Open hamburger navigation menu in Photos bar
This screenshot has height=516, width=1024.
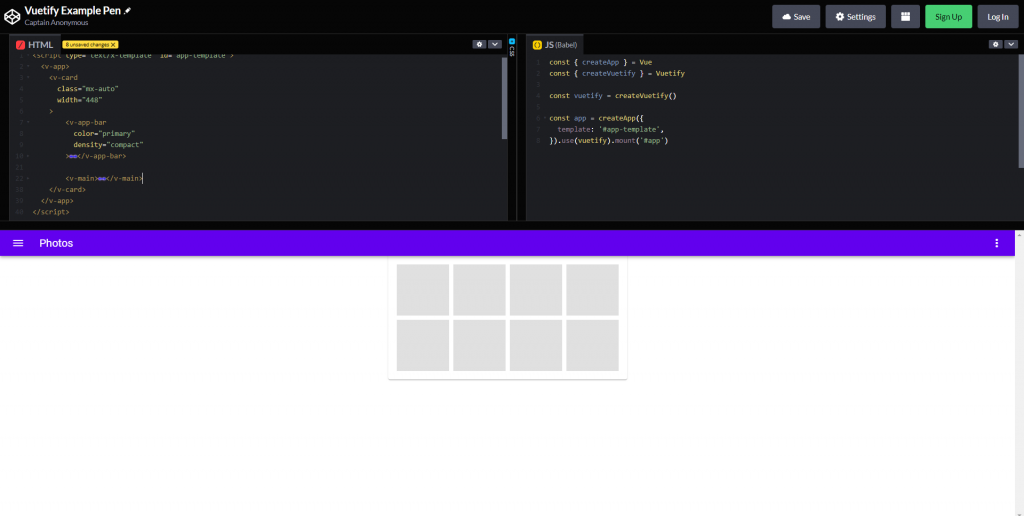coord(18,243)
